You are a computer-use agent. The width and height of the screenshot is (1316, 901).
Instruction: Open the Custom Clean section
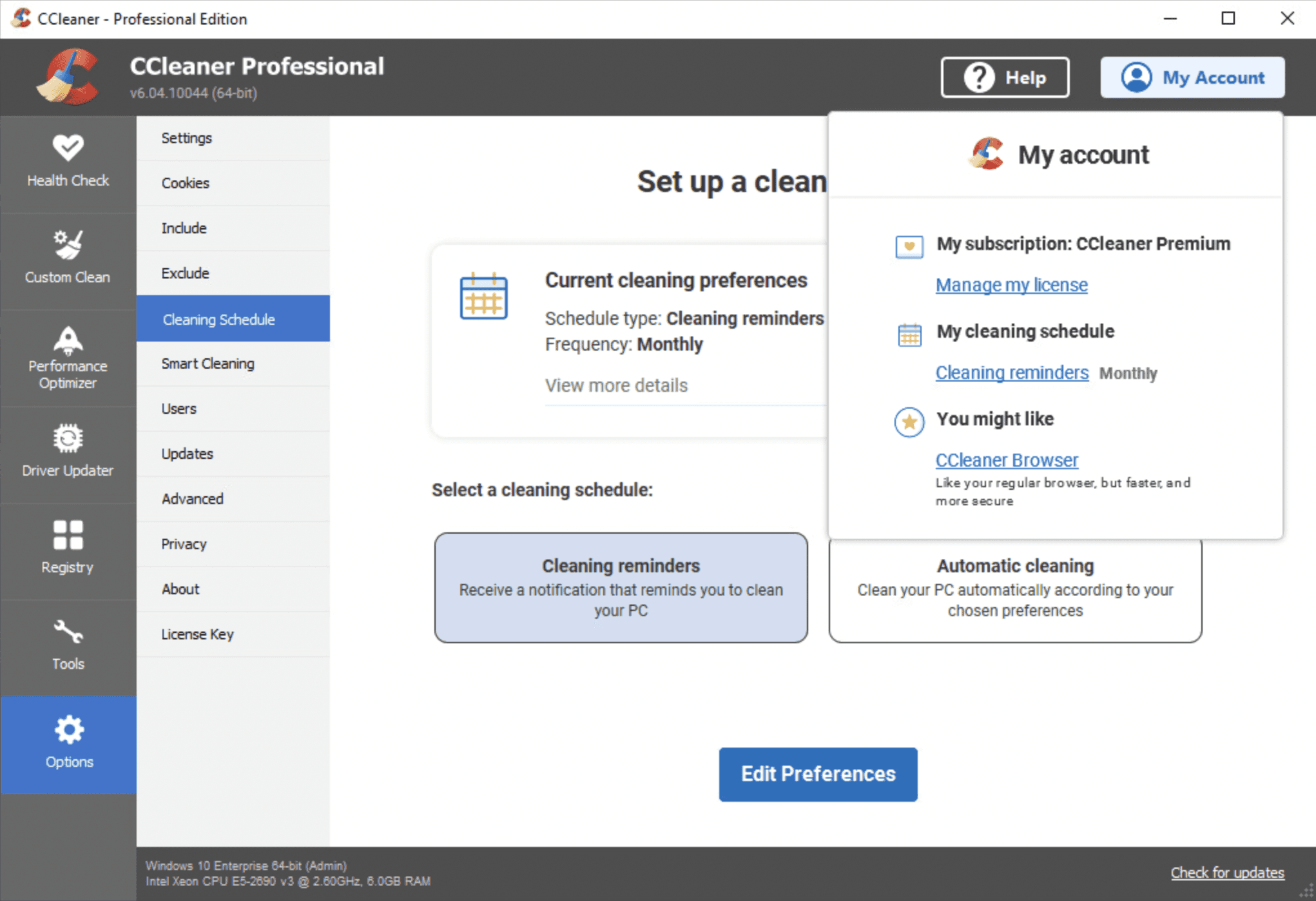point(68,258)
